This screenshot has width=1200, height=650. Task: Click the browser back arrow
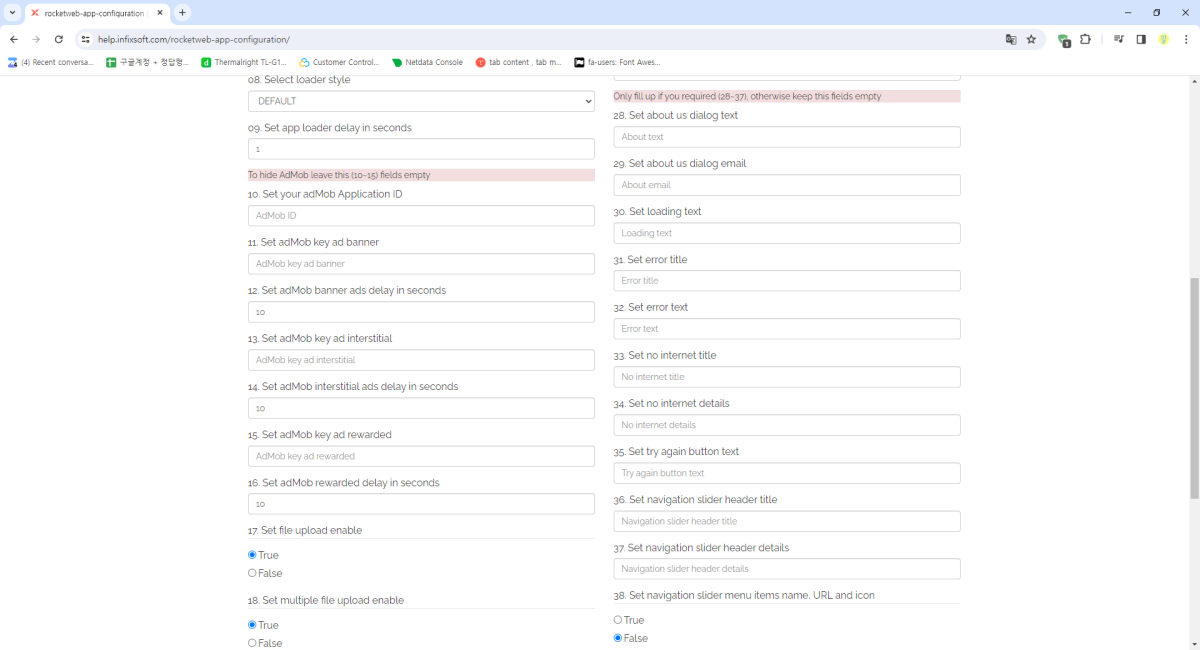coord(14,39)
